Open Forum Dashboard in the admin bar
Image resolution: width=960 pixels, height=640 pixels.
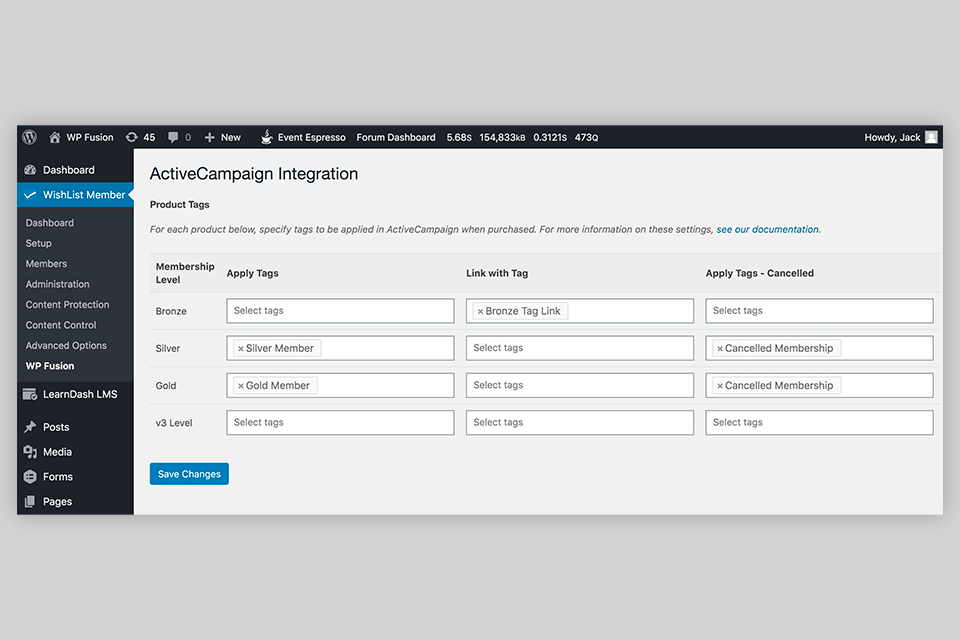pyautogui.click(x=396, y=137)
